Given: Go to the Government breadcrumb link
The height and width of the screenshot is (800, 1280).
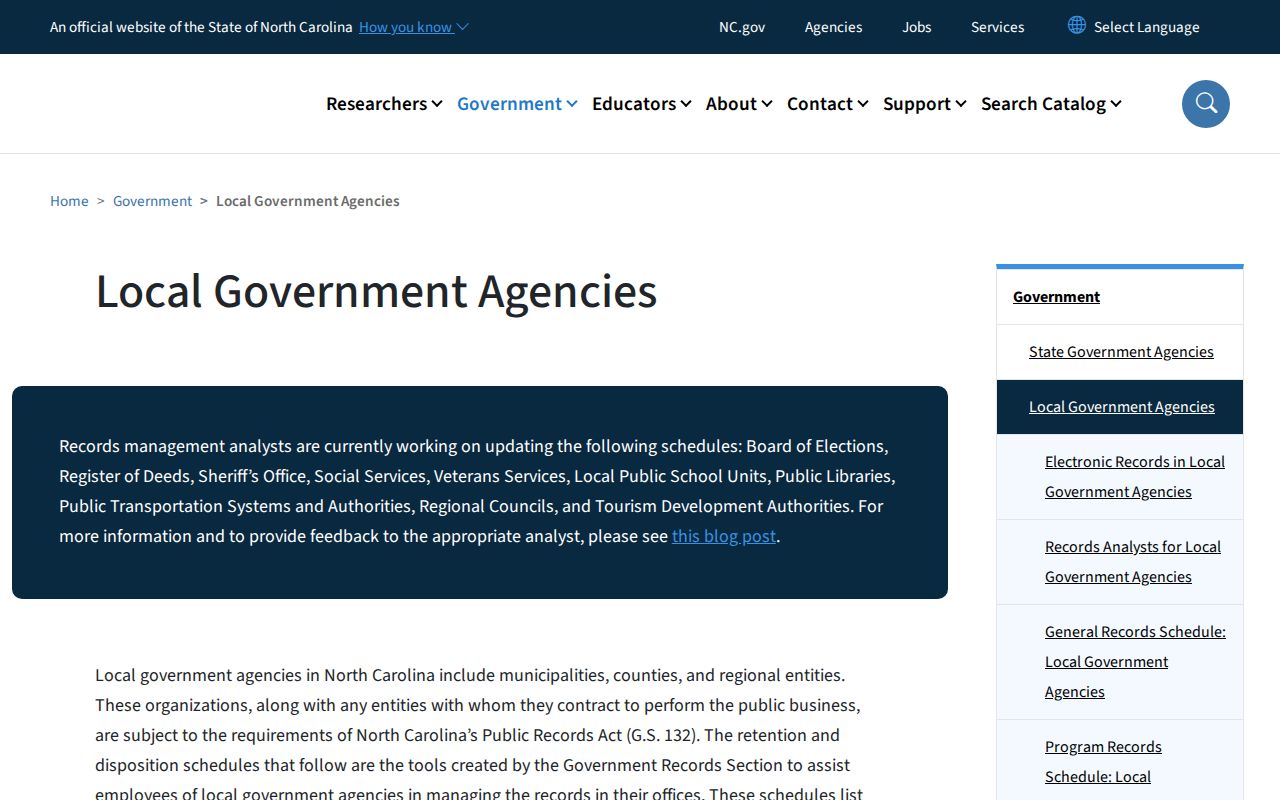Looking at the screenshot, I should tap(152, 201).
